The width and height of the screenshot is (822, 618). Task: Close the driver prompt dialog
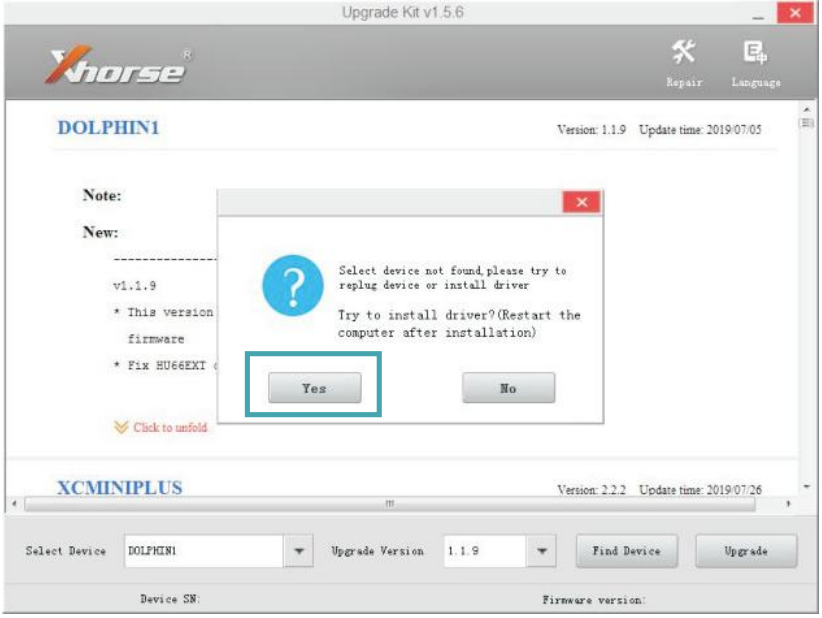click(x=581, y=202)
